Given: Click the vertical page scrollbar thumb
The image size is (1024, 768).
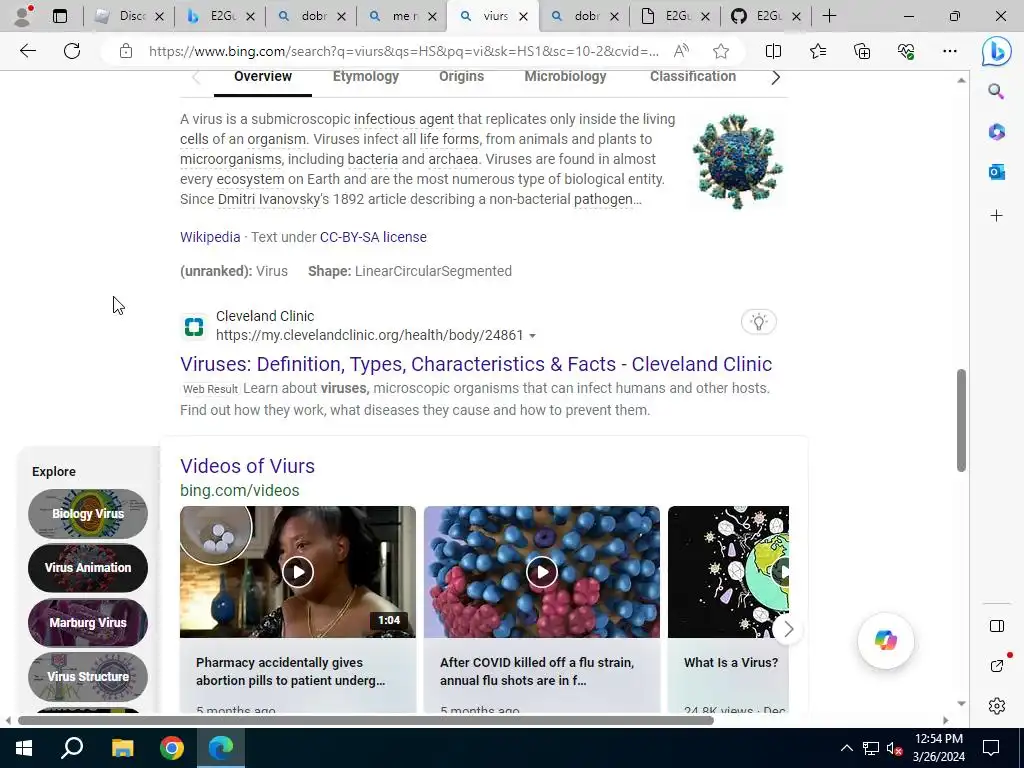Looking at the screenshot, I should [x=961, y=420].
